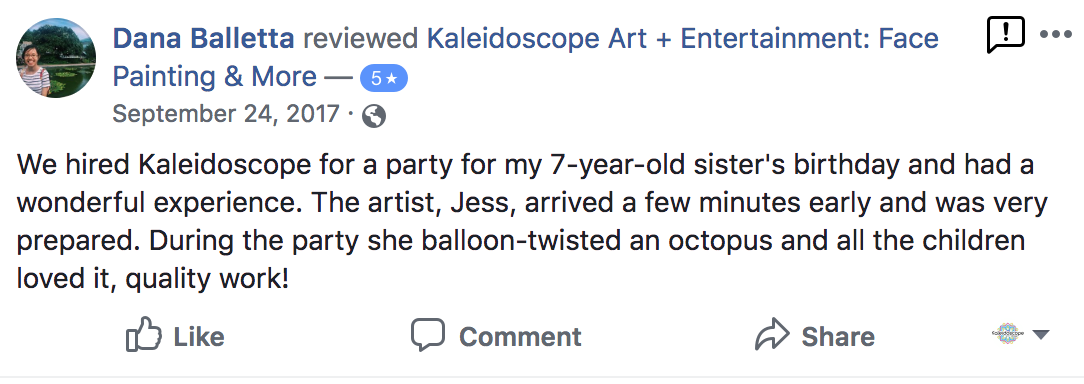Click the review body text

tap(532, 222)
